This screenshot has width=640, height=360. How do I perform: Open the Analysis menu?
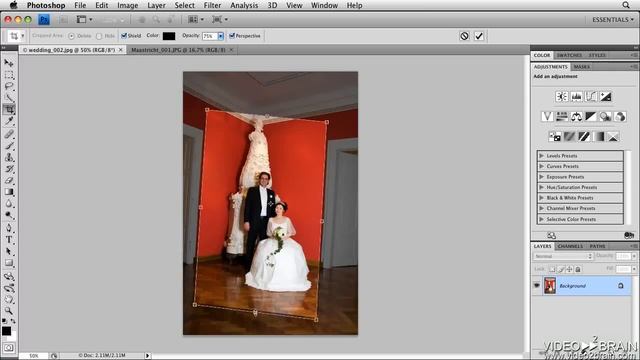(x=244, y=5)
